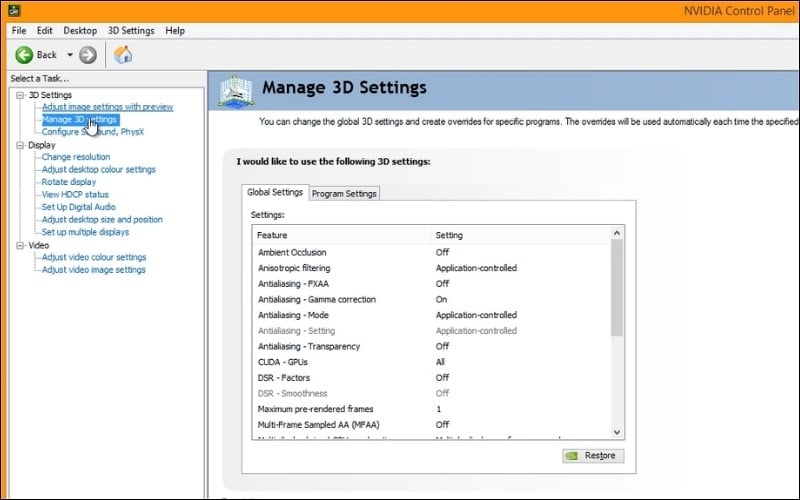Viewport: 800px width, 500px height.
Task: Select the Antialiasing - Mode row
Action: [x=432, y=315]
